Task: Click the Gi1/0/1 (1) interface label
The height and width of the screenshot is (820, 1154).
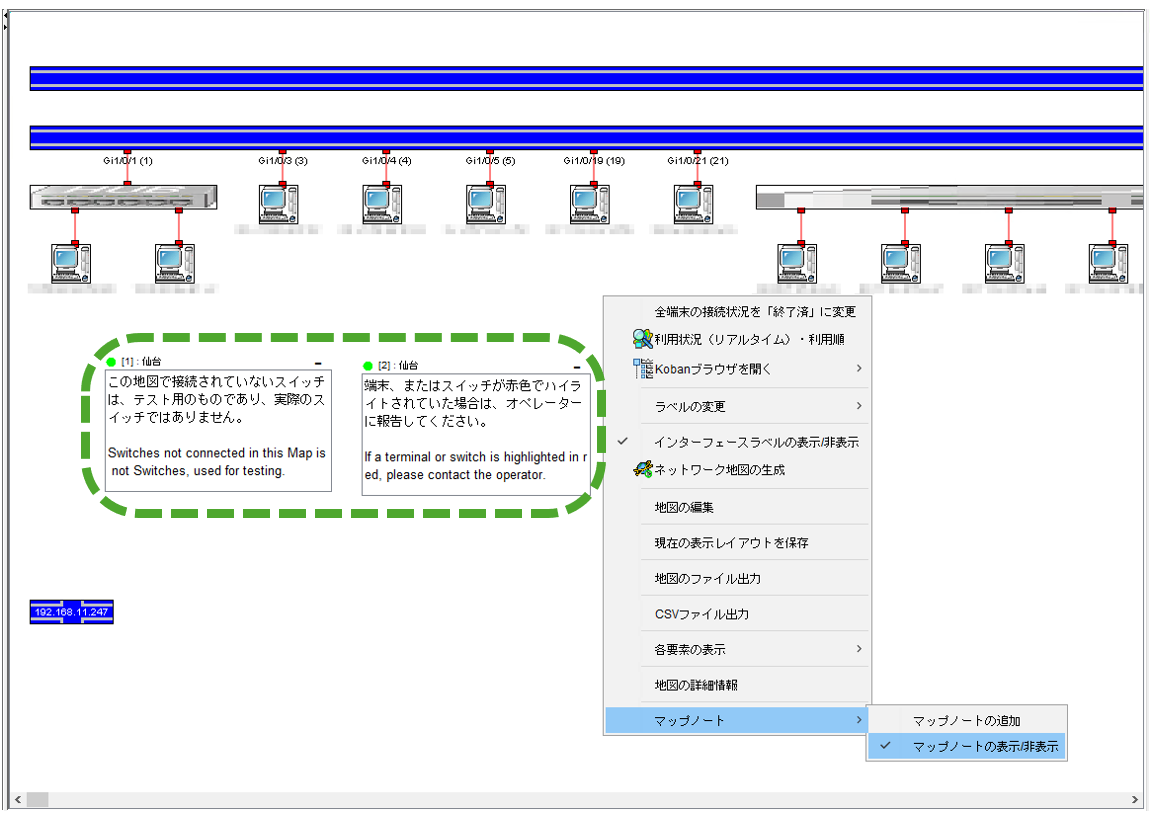Action: (128, 160)
